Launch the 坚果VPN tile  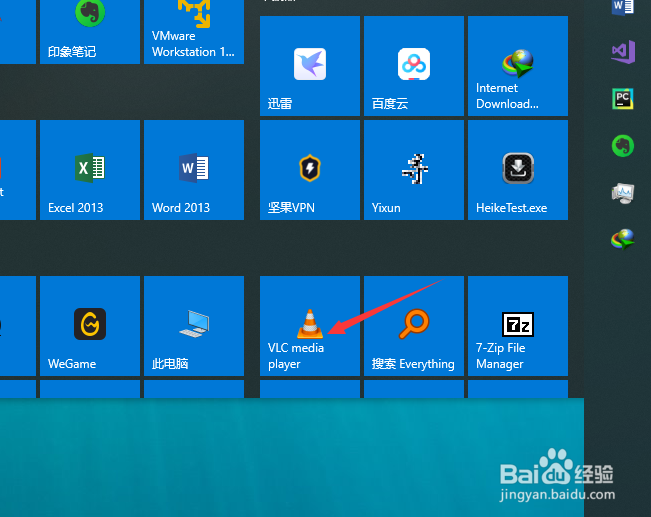click(x=310, y=170)
